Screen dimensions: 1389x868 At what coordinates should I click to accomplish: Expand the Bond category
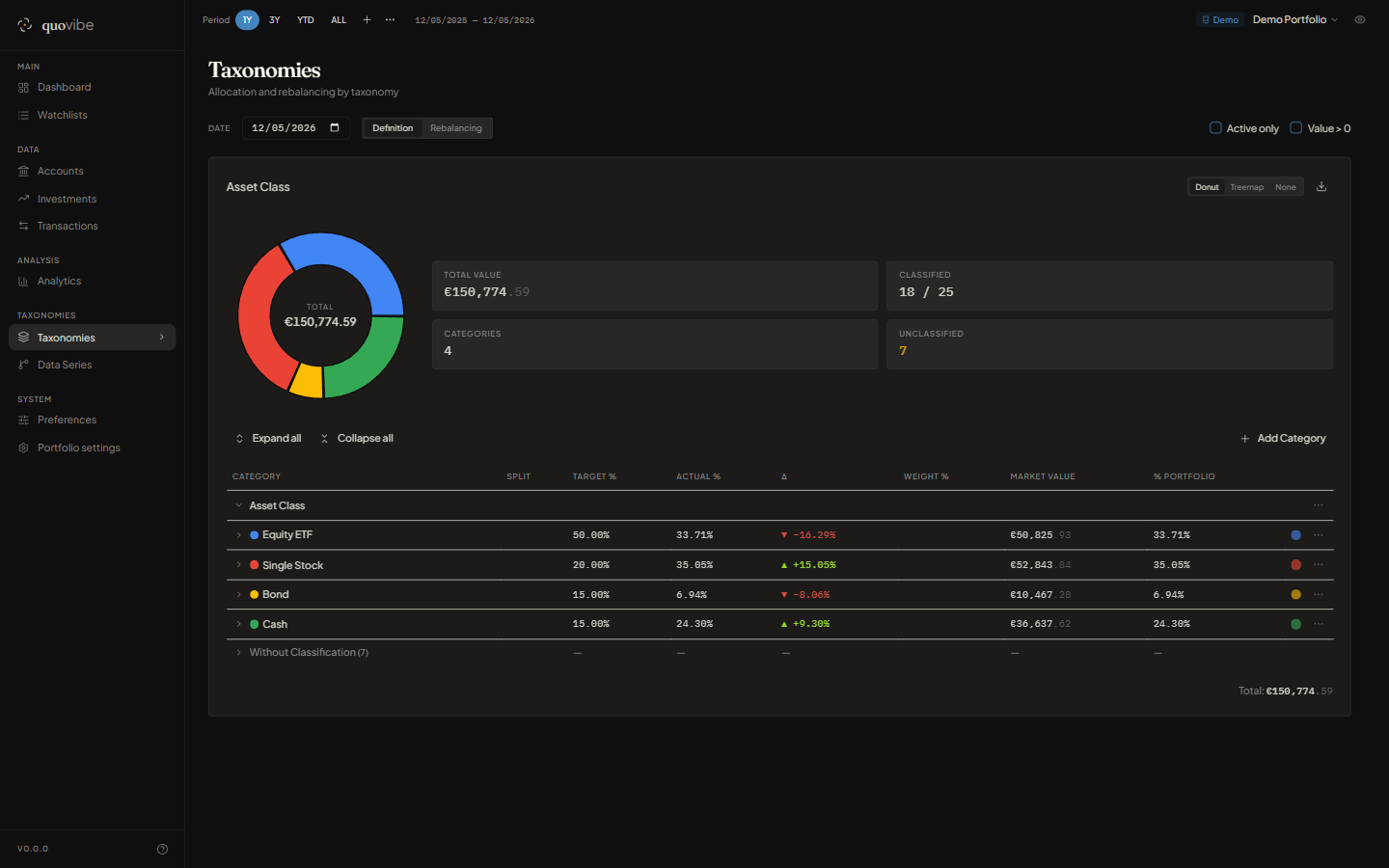pos(239,595)
